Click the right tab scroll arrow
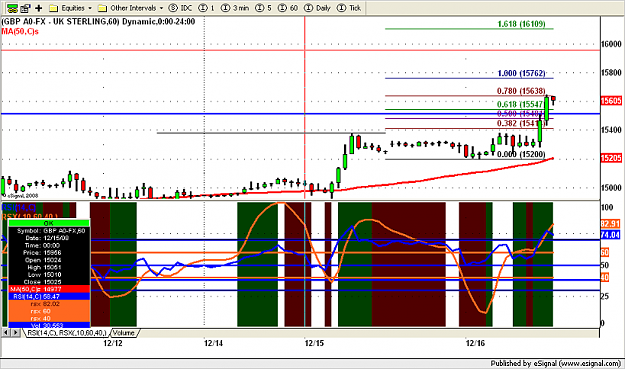The height and width of the screenshot is (369, 625). 15,332
